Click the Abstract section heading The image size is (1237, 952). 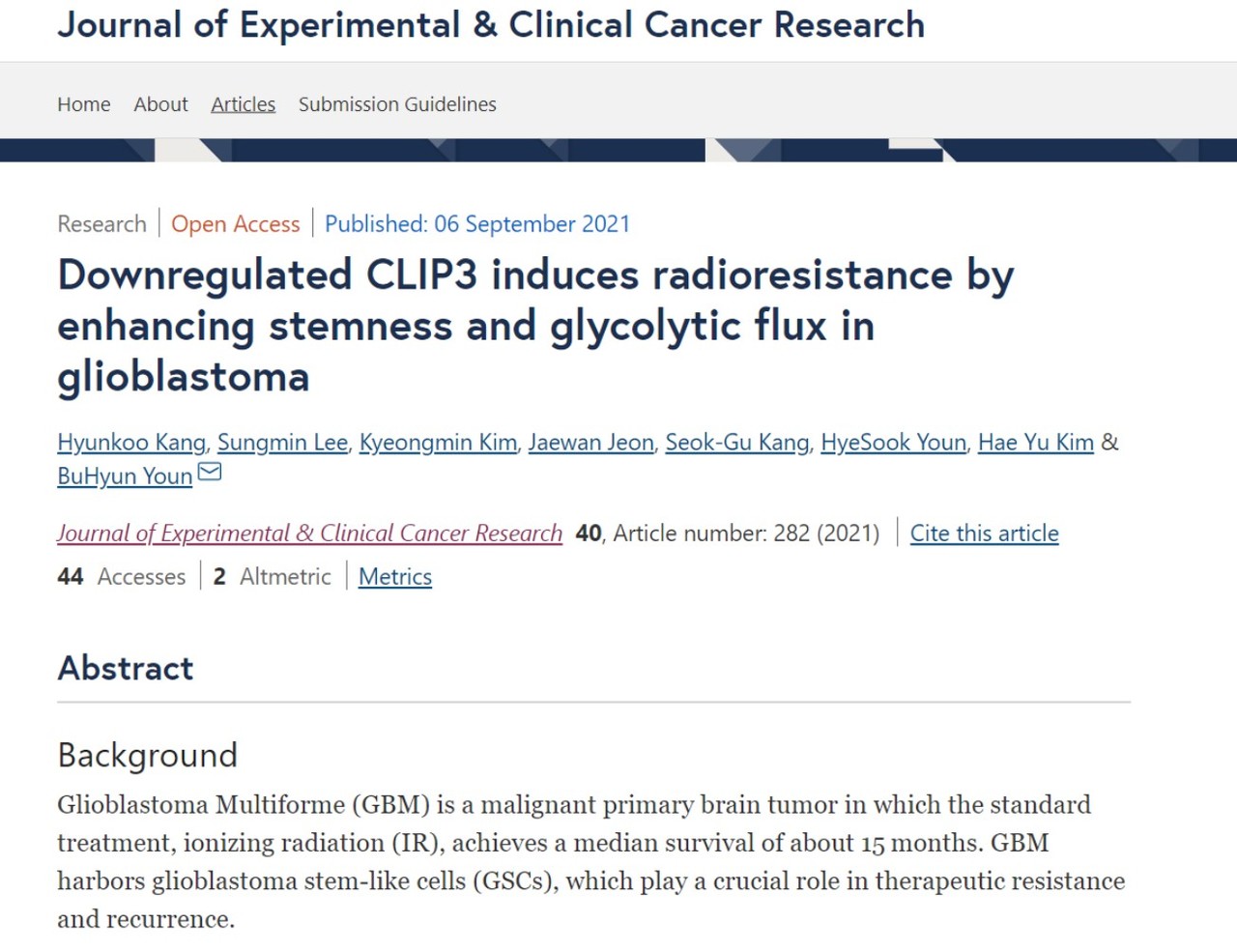126,669
